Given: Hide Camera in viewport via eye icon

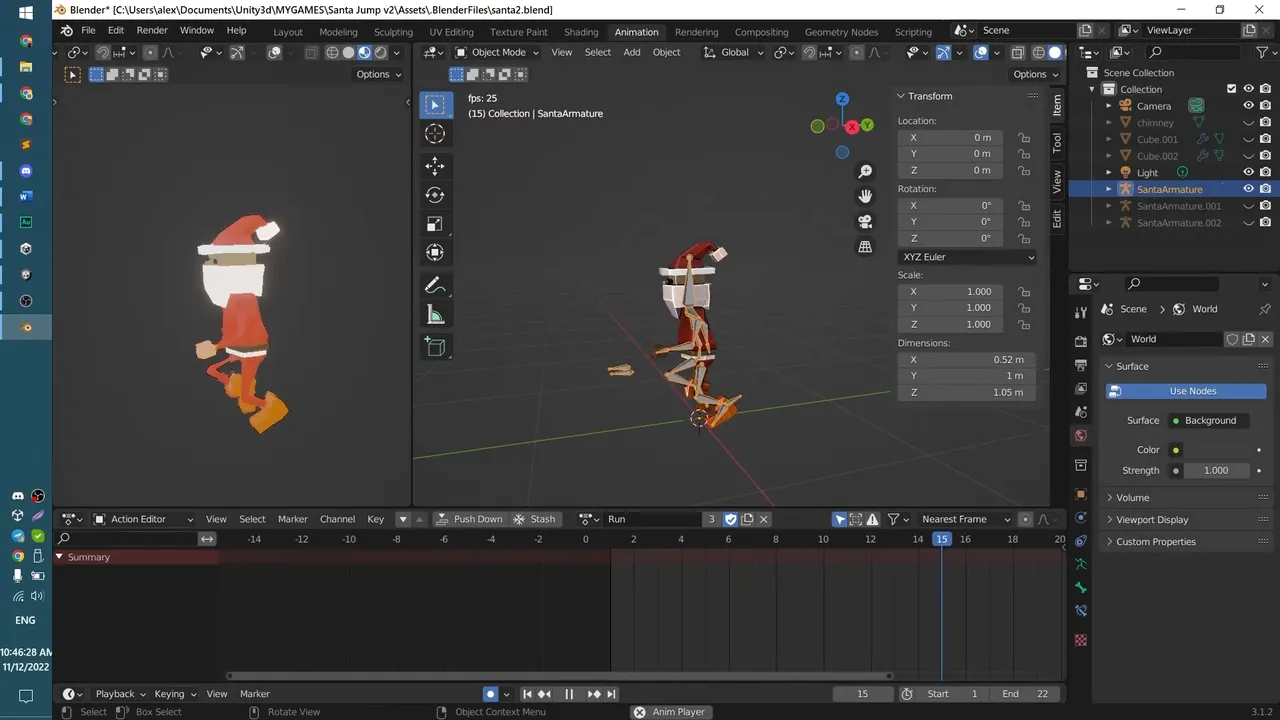Looking at the screenshot, I should coord(1248,105).
